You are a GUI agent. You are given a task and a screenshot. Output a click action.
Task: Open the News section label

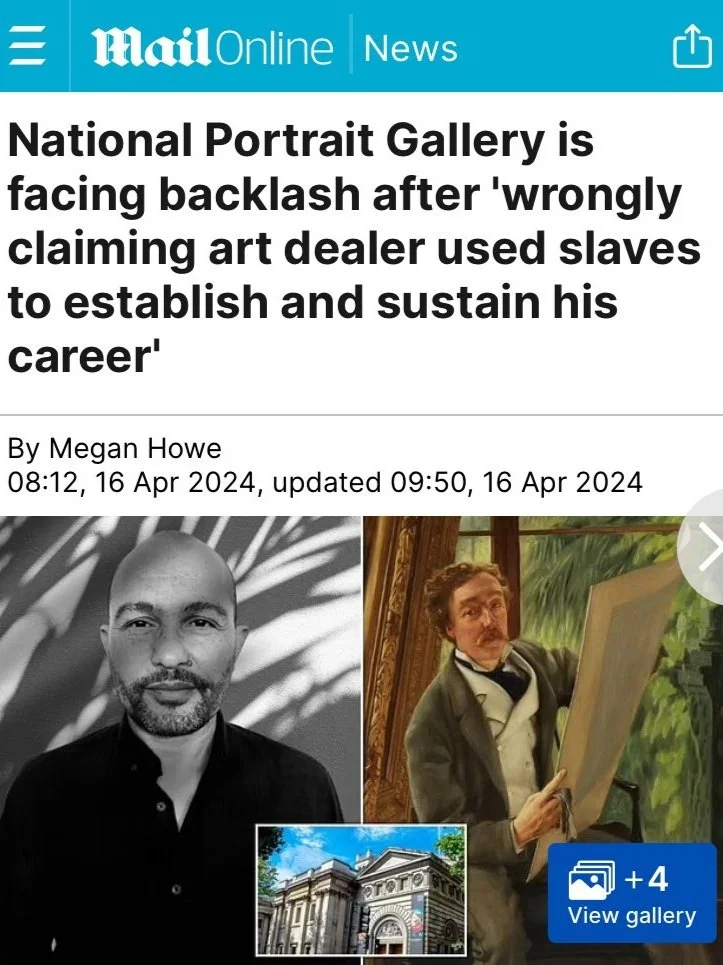click(410, 48)
